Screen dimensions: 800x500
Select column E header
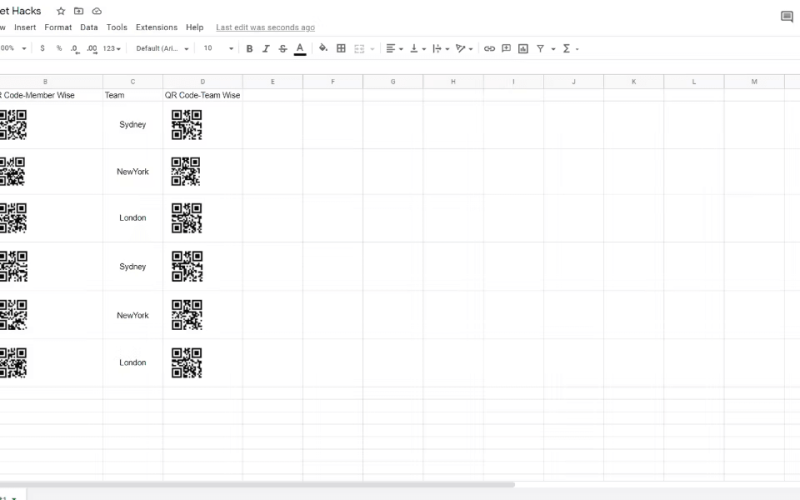click(272, 82)
